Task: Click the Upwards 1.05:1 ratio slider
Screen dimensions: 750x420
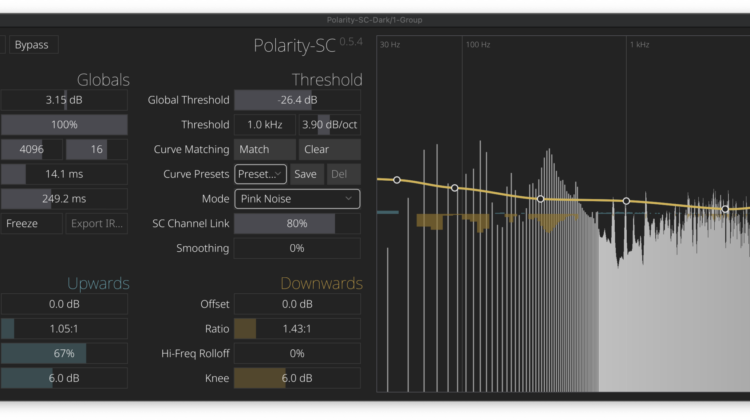Action: [64, 329]
